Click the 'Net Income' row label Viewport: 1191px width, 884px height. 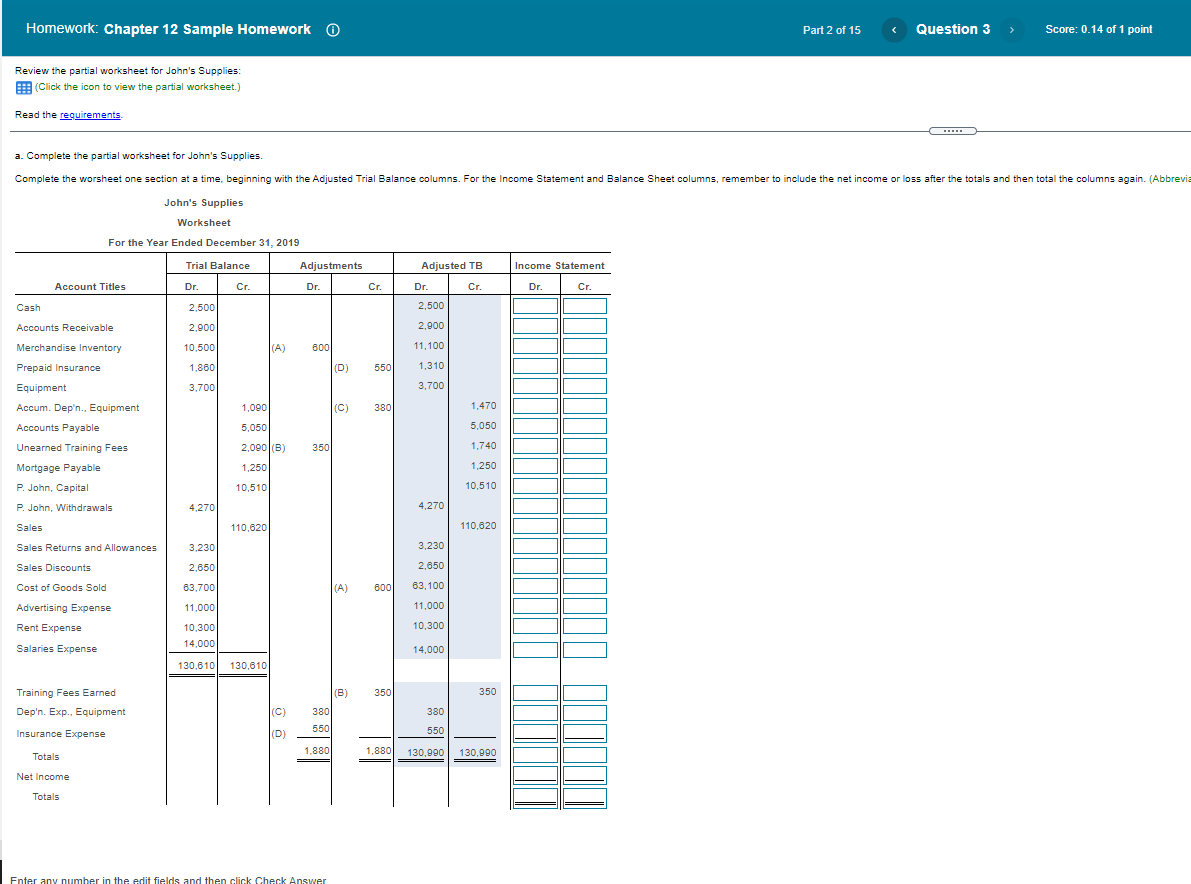[x=43, y=777]
